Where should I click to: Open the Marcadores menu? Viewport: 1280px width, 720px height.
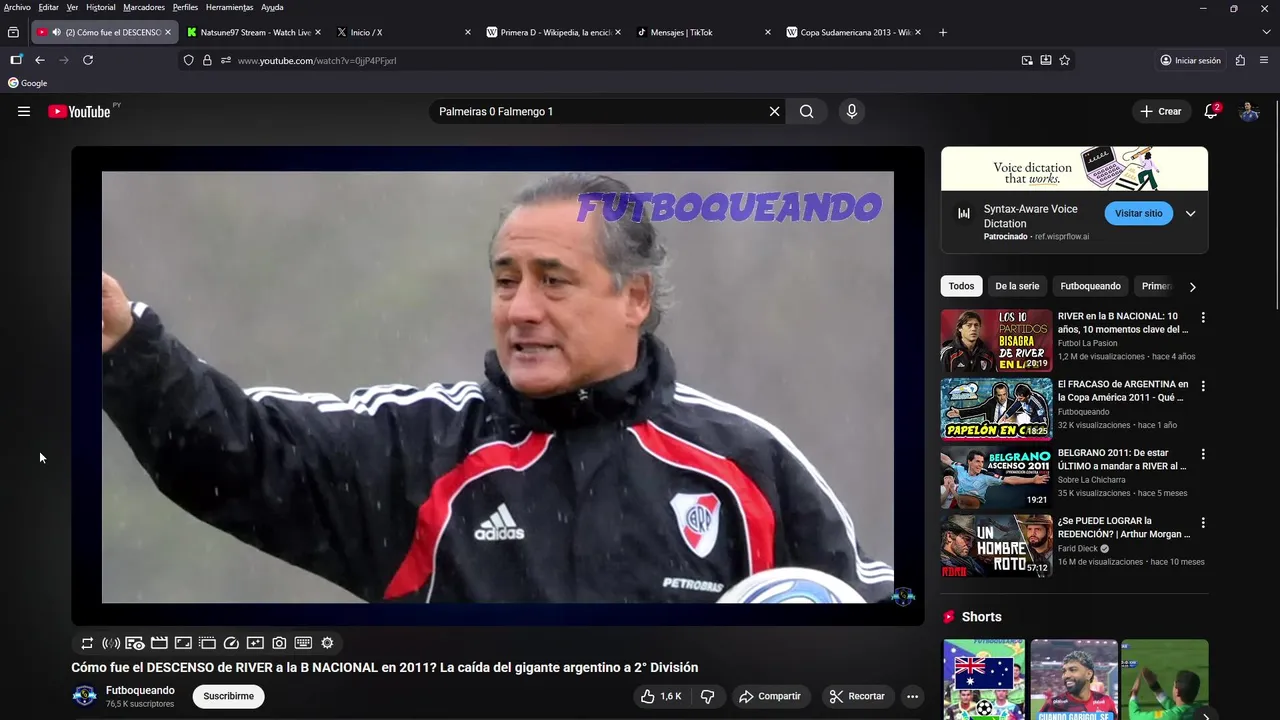click(x=144, y=7)
